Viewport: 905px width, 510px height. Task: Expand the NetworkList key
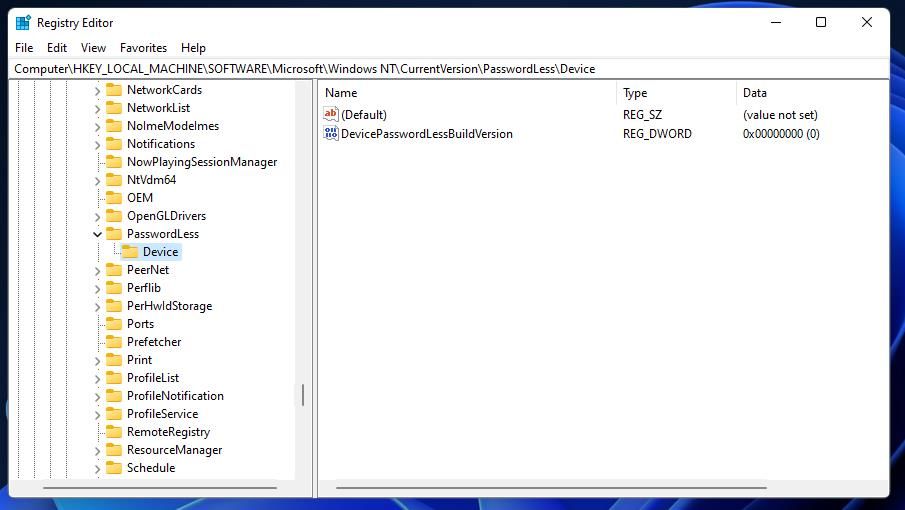(x=98, y=108)
